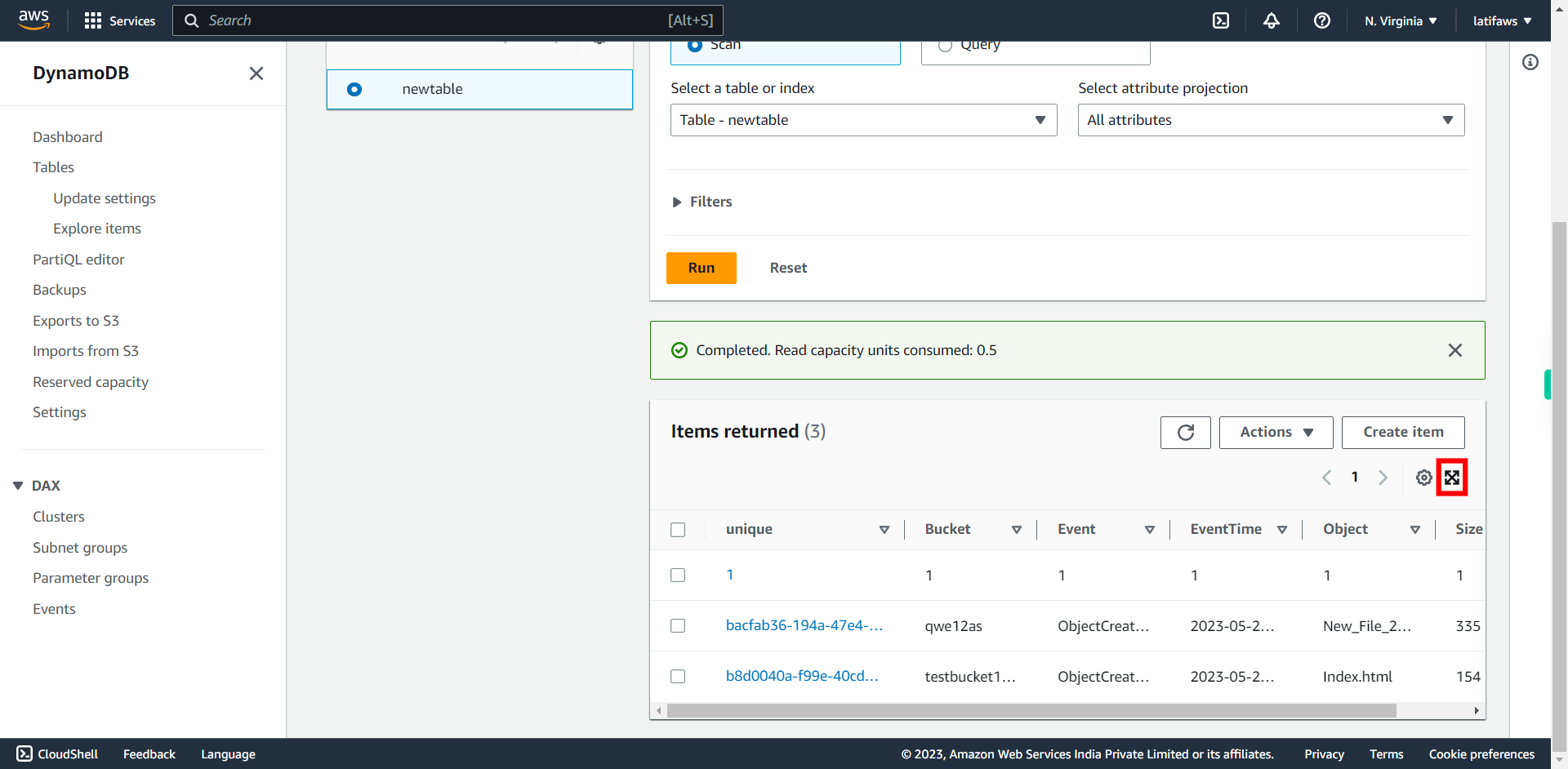1568x769 pixels.
Task: Open Dashboard in the sidebar
Action: coord(68,137)
